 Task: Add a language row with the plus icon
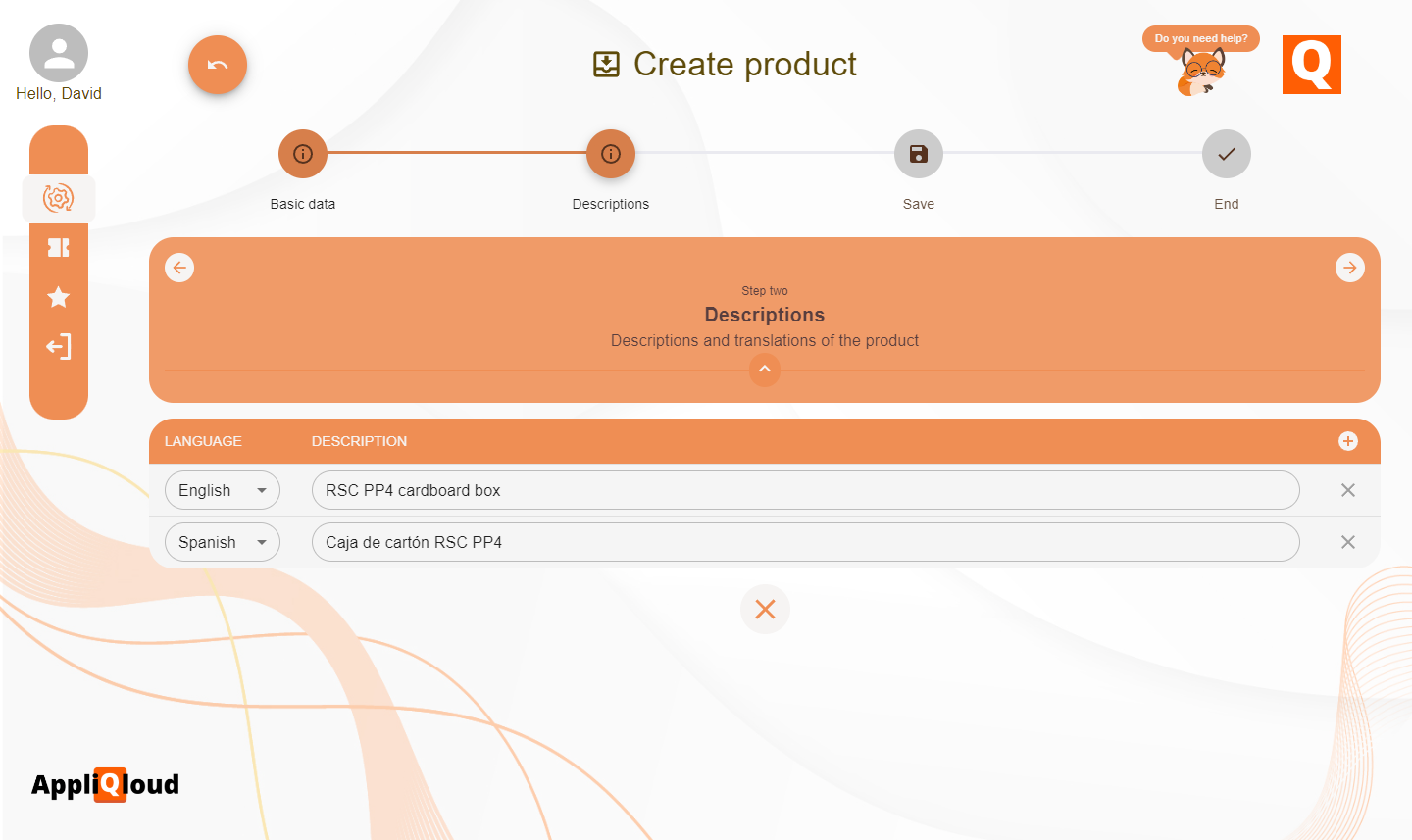click(x=1347, y=441)
